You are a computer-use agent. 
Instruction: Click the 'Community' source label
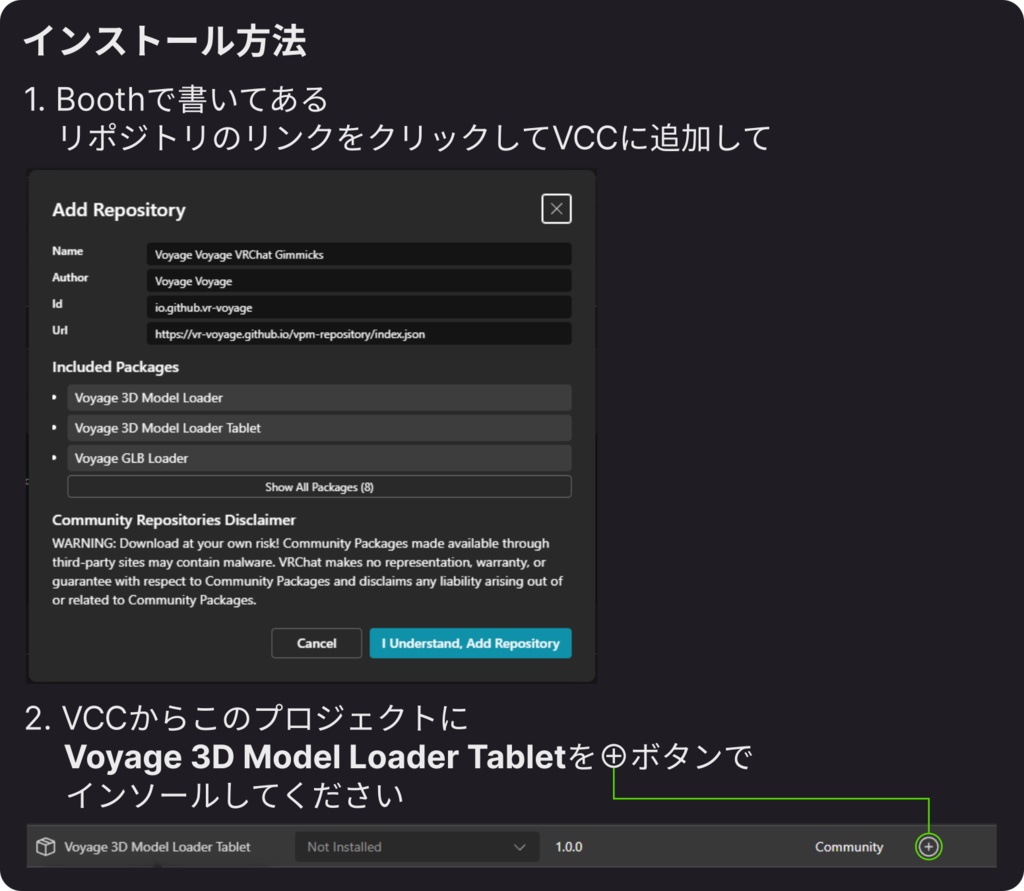(848, 847)
